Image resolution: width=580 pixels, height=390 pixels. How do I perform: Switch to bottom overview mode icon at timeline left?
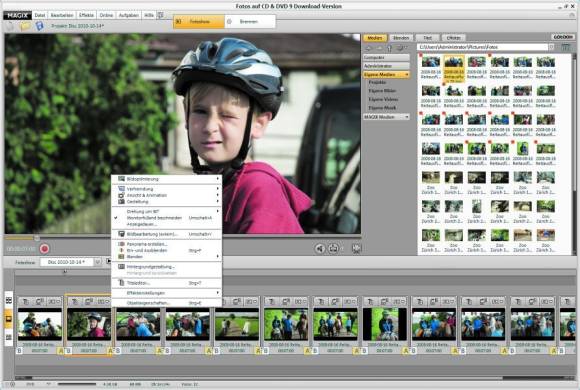pos(9,337)
